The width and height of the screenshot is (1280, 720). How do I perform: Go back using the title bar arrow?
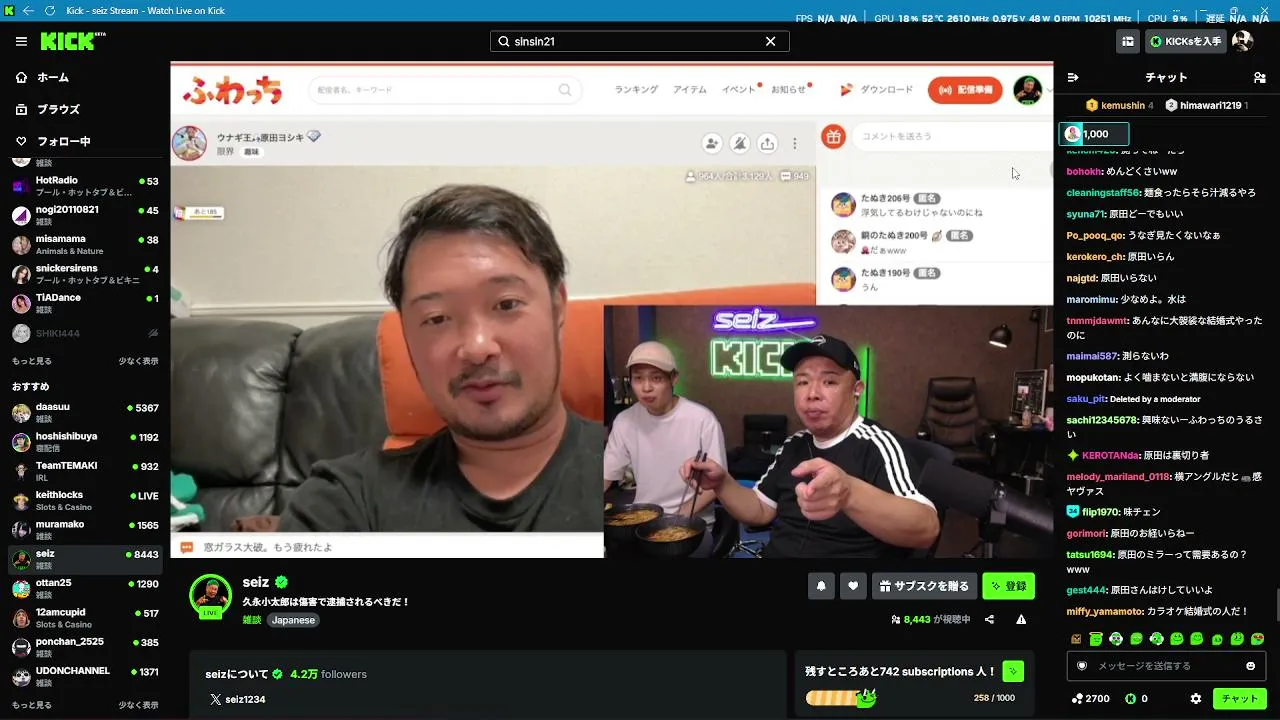point(28,11)
